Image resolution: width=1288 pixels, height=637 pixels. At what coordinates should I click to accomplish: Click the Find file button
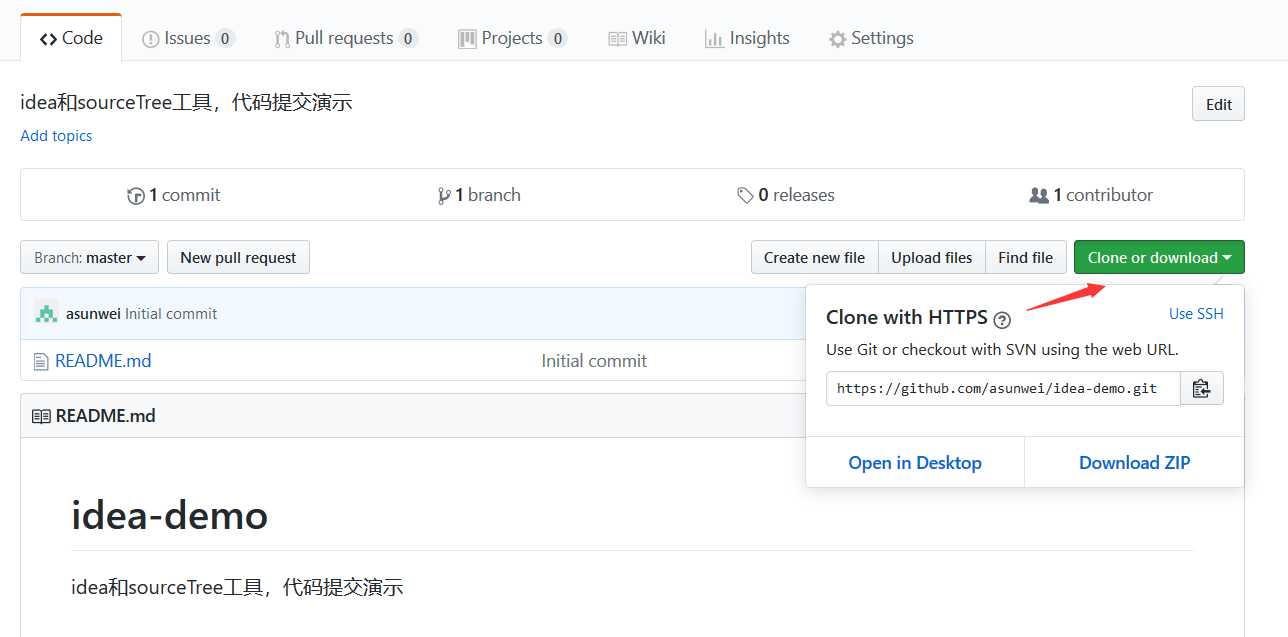1026,257
